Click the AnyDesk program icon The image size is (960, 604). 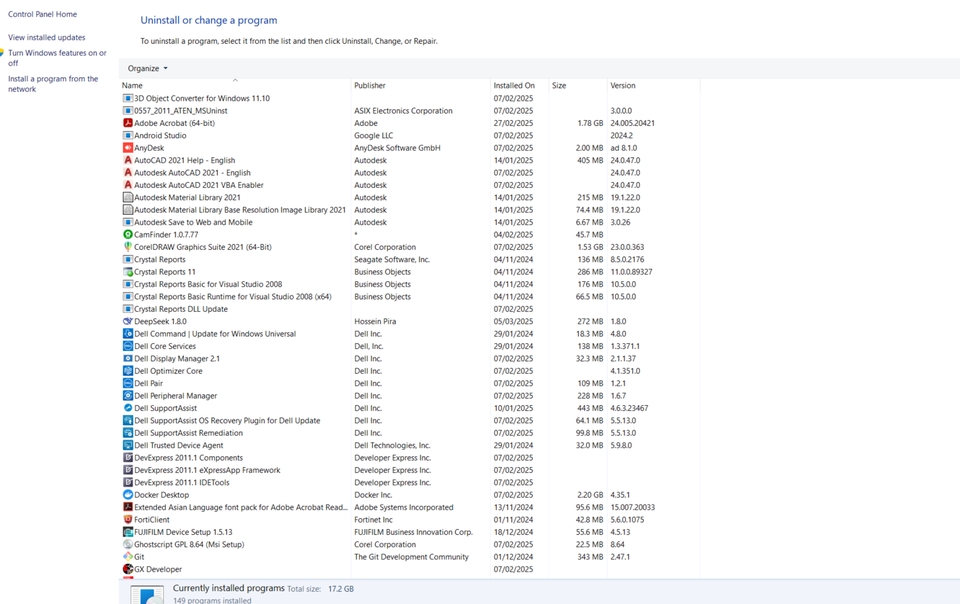128,147
